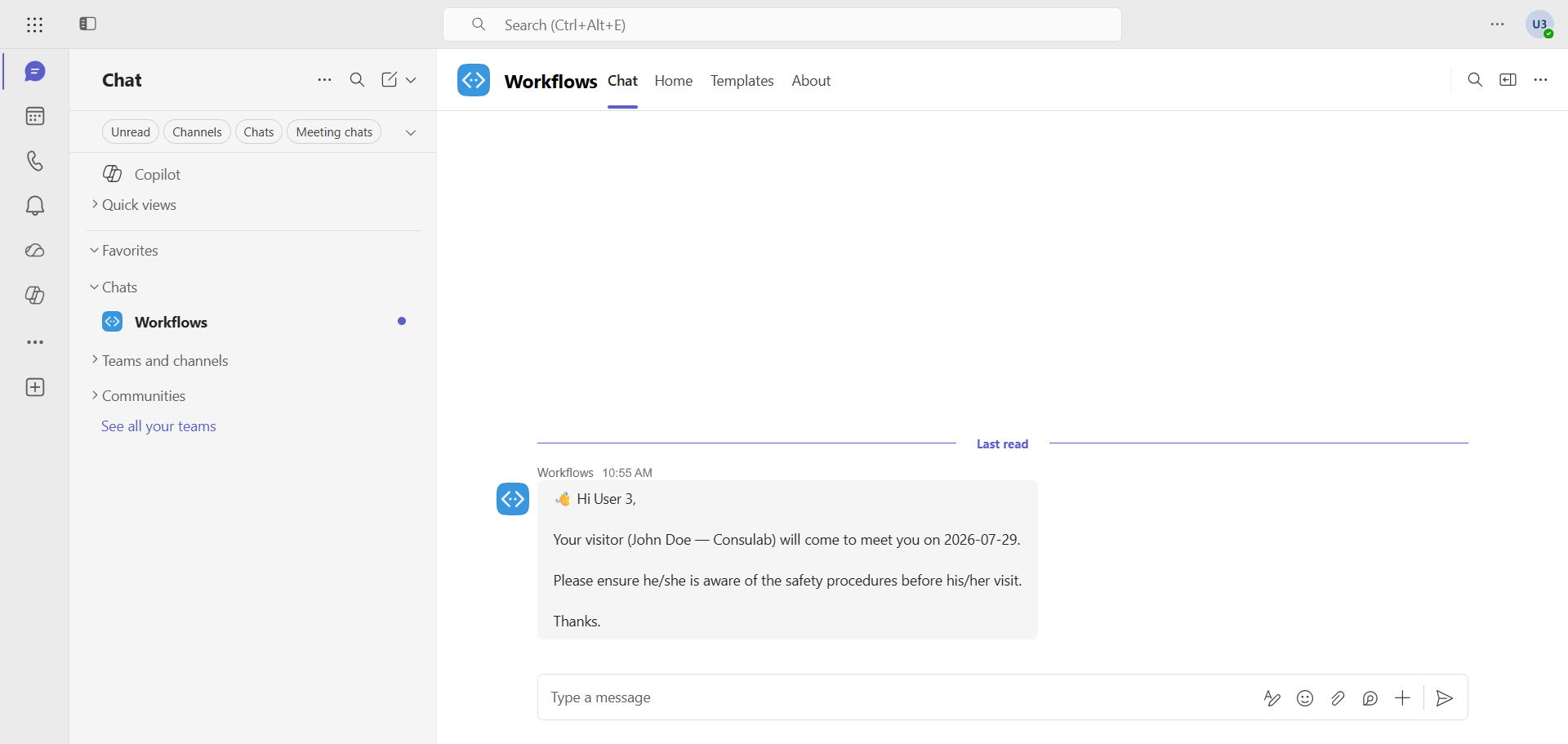This screenshot has width=1568, height=744.
Task: Open Workflows chat more options ellipsis
Action: [x=1540, y=80]
